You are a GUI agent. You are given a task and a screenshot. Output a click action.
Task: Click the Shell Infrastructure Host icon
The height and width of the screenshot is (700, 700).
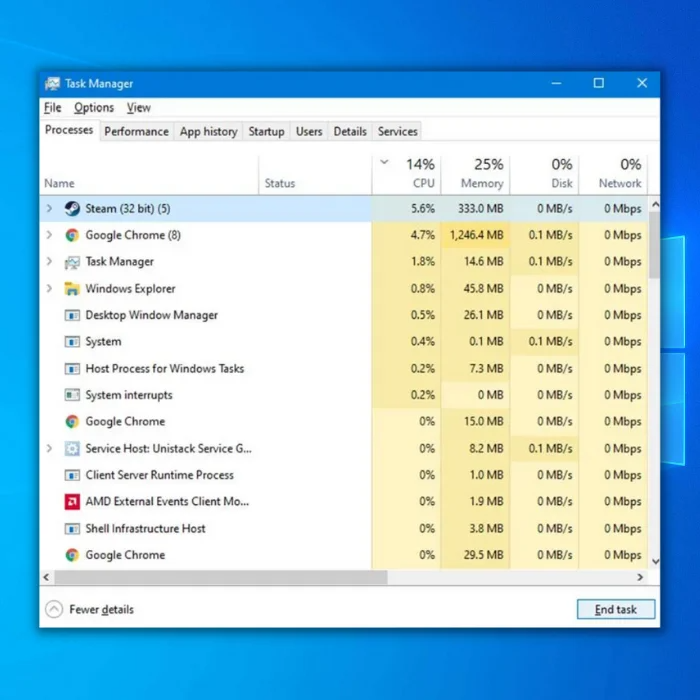72,528
